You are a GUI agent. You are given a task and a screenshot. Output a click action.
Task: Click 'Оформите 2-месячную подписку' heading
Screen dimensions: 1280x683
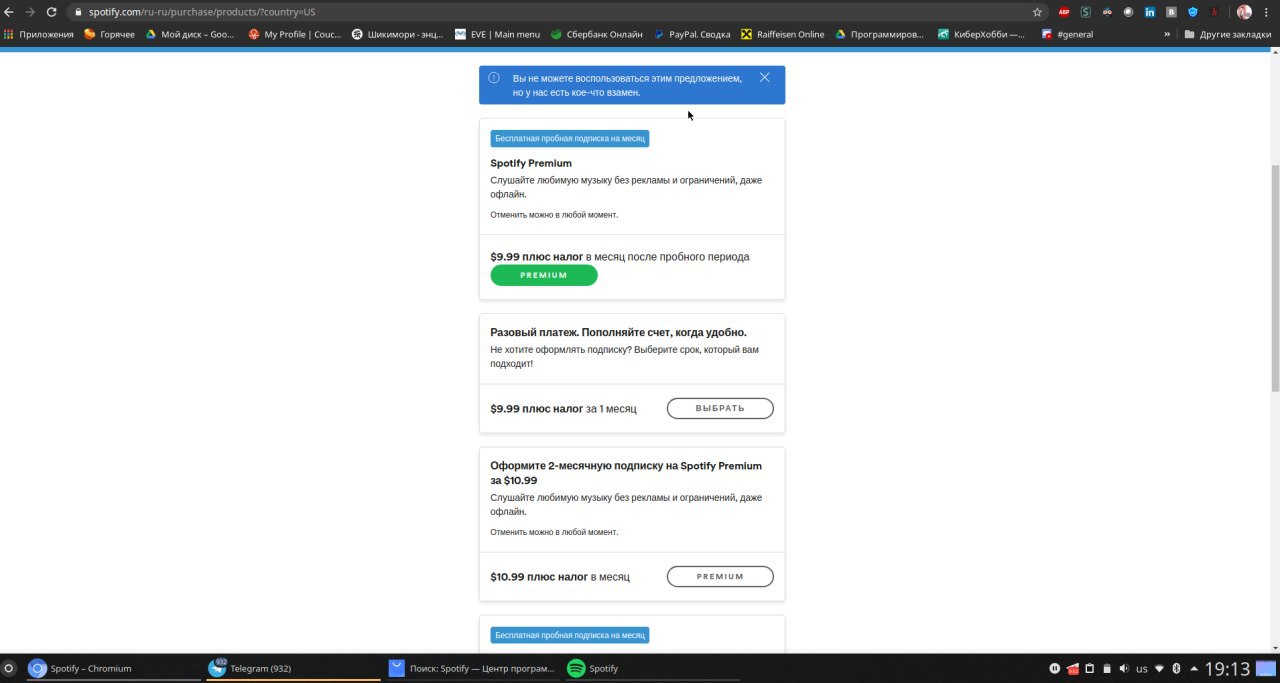626,473
